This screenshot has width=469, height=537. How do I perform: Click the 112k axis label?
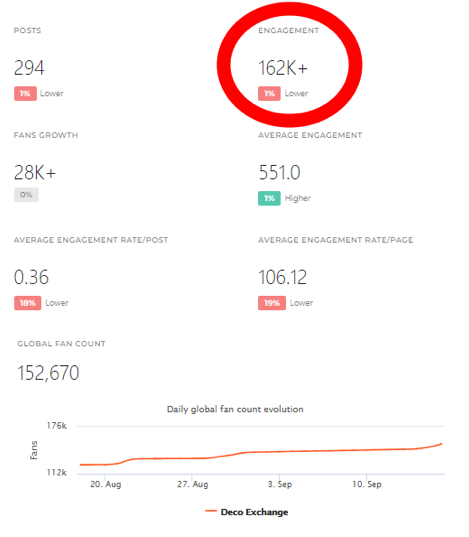pyautogui.click(x=57, y=473)
